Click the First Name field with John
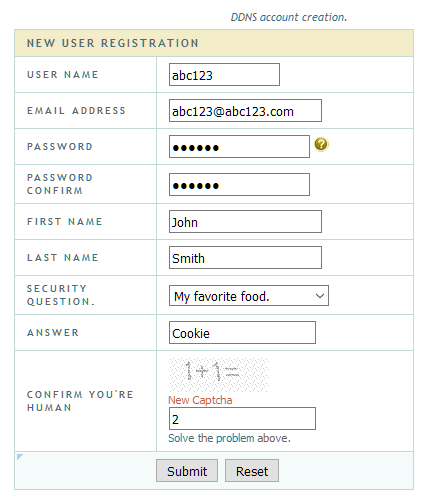The image size is (434, 496). tap(245, 221)
